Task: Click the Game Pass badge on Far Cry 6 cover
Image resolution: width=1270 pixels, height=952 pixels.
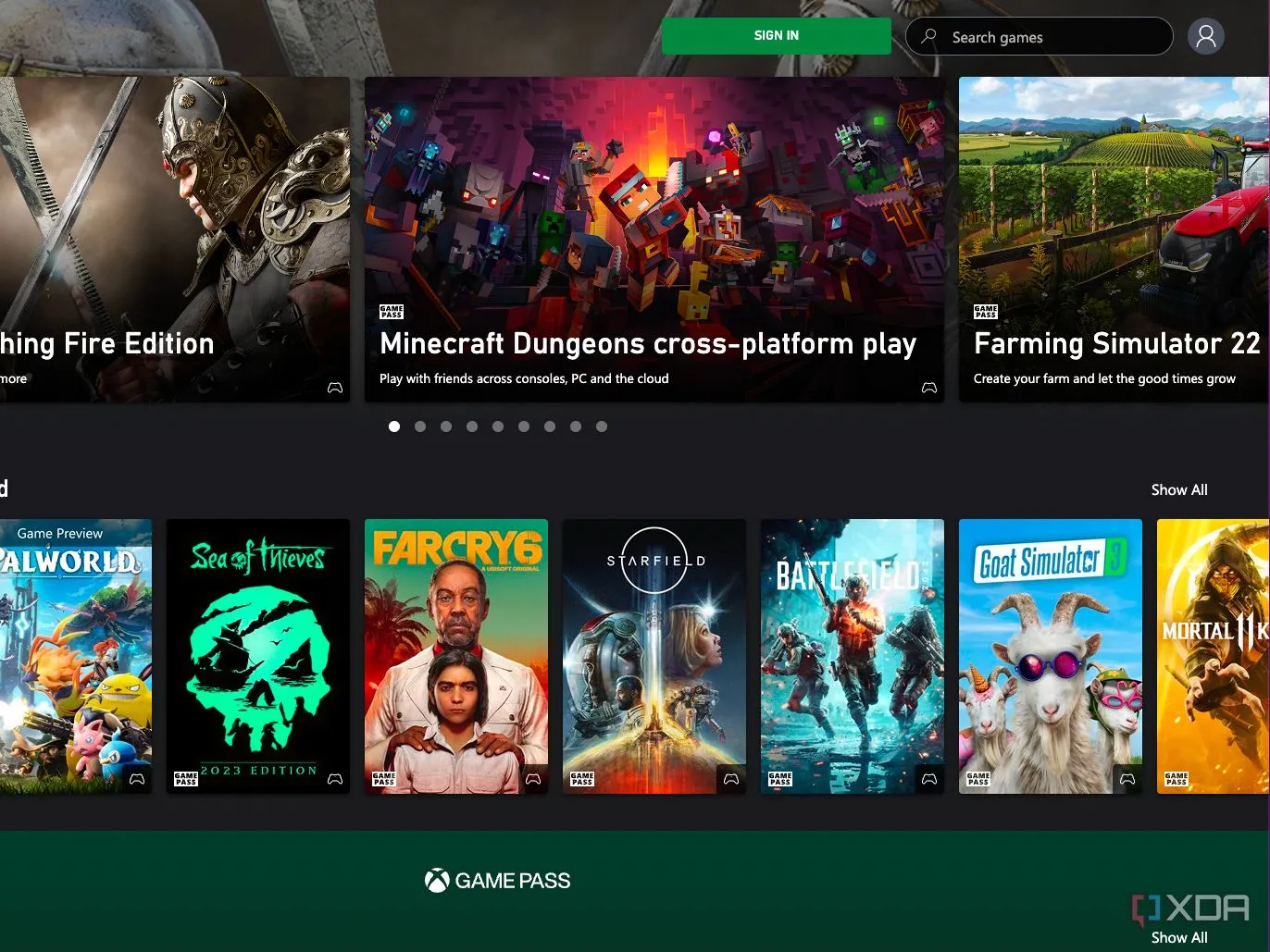Action: tap(384, 780)
